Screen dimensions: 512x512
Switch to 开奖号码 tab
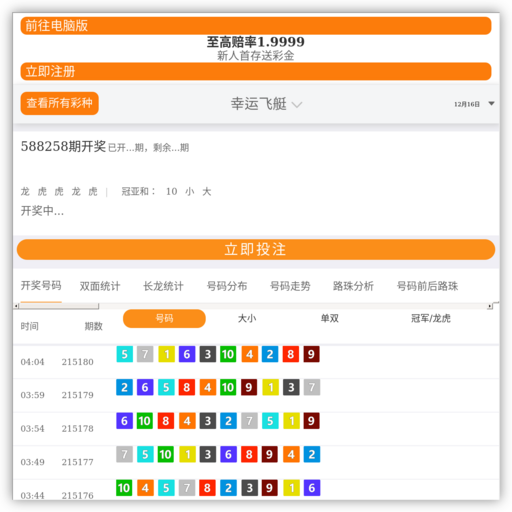[x=41, y=286]
